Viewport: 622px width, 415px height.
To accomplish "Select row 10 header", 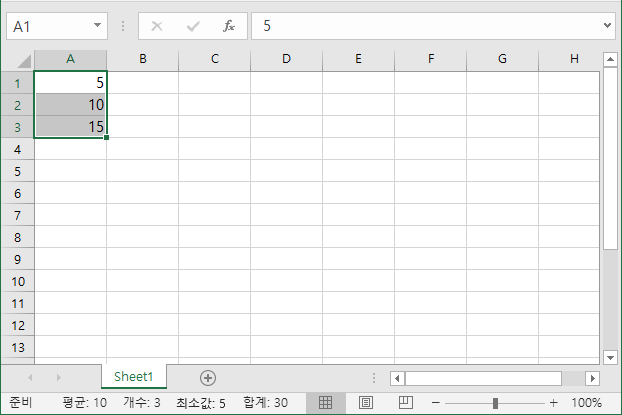I will tap(17, 281).
